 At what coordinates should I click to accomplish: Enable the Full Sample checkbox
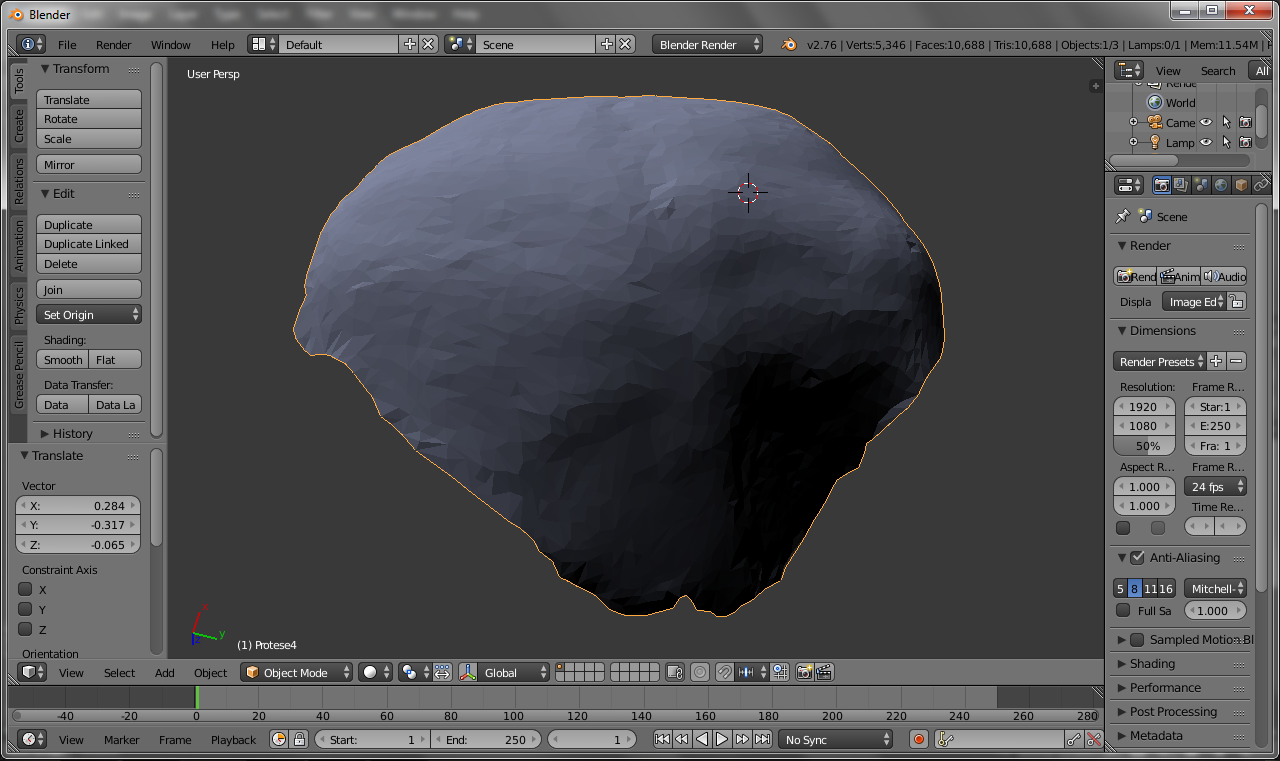(x=1123, y=610)
